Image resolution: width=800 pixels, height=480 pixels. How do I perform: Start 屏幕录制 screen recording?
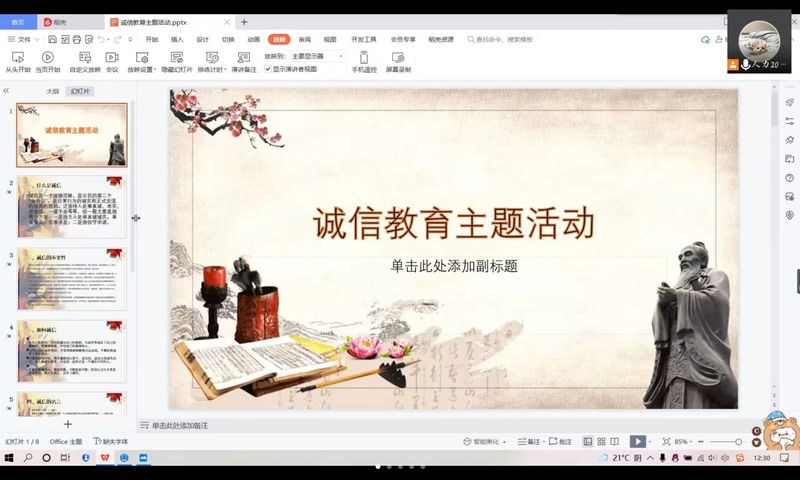click(398, 58)
